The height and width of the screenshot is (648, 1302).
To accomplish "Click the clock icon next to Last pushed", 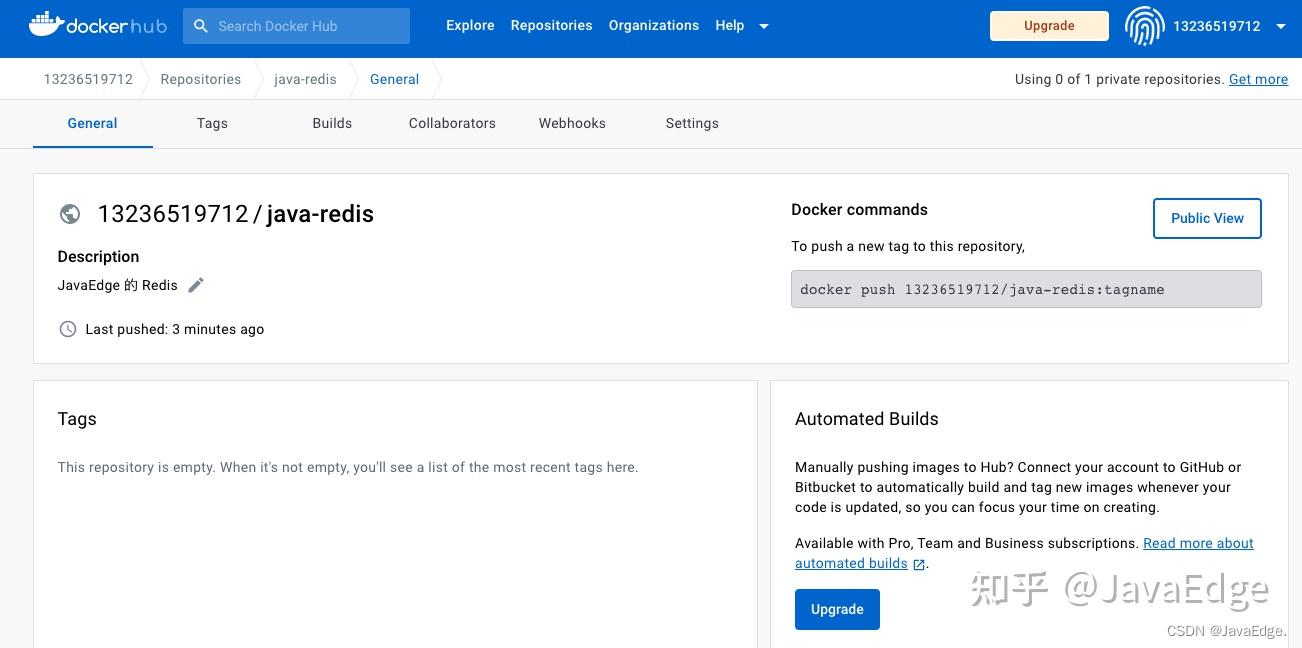I will [x=67, y=329].
